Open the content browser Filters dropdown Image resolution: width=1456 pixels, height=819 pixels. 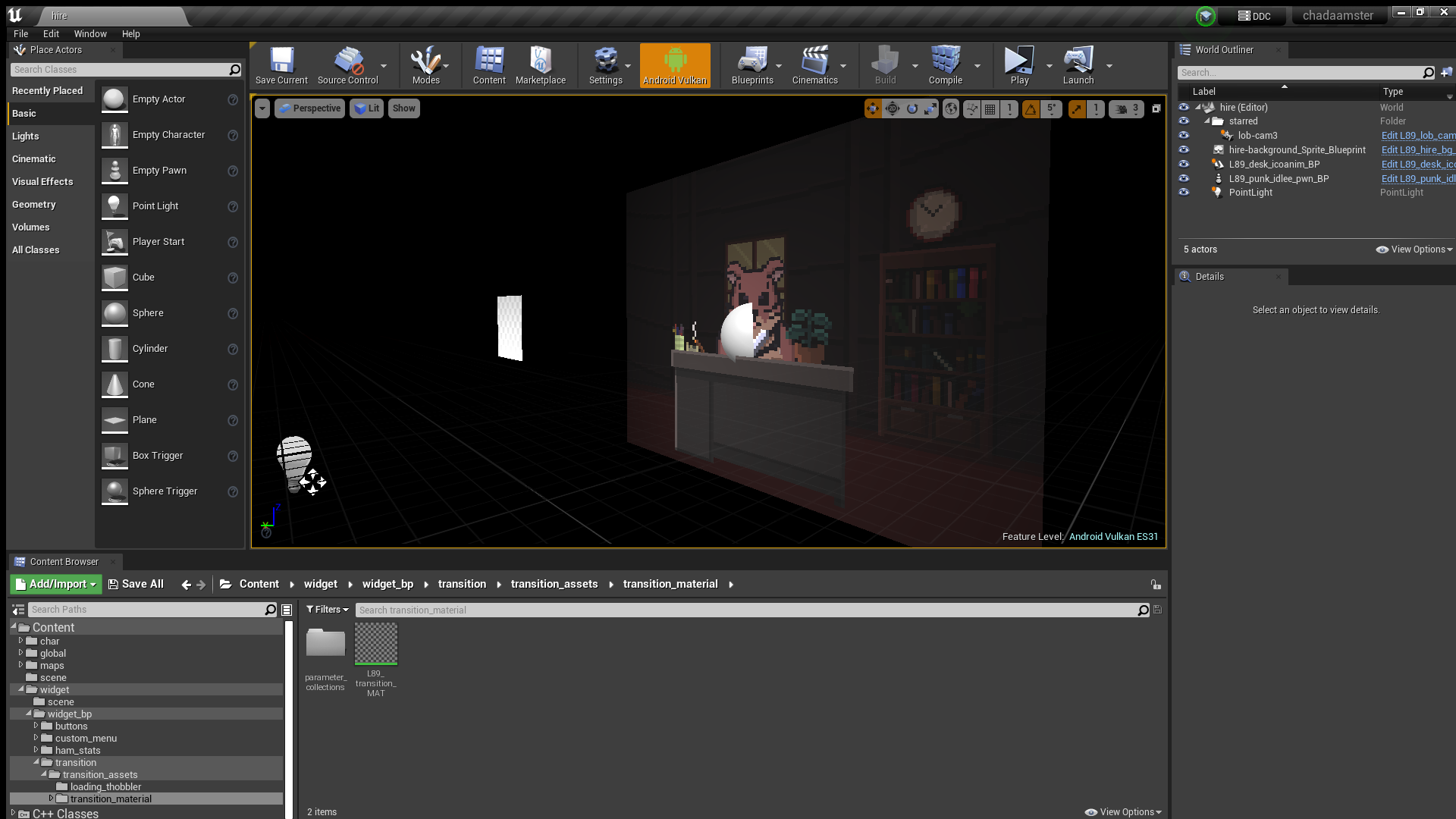[327, 610]
